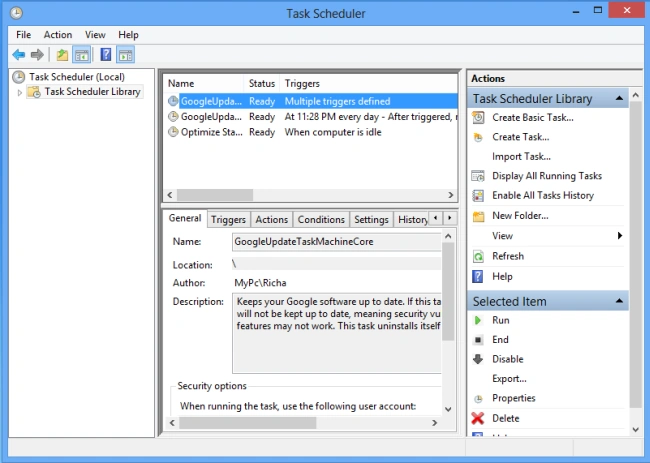Switch to the History tab
The width and height of the screenshot is (650, 463).
(x=411, y=220)
